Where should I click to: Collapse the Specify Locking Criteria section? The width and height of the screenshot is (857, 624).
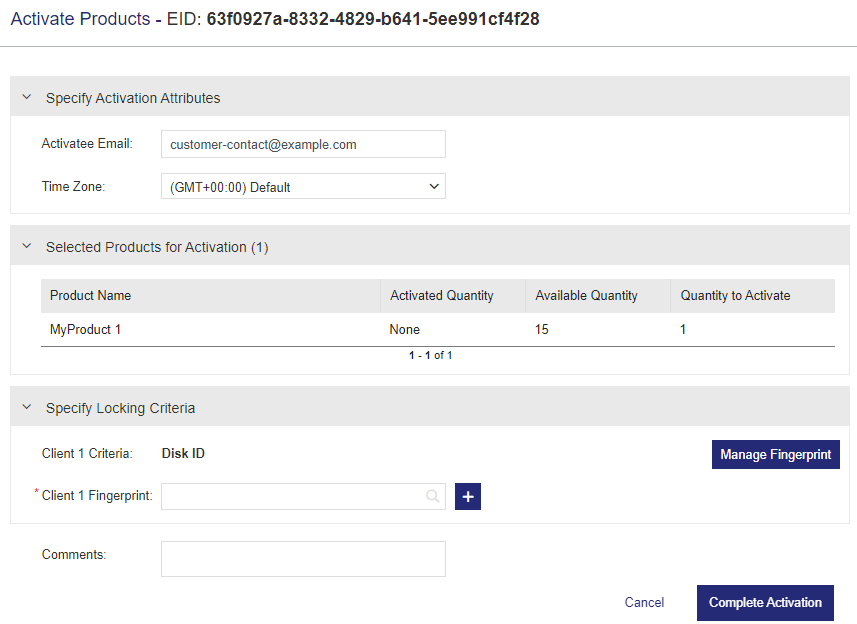click(26, 408)
